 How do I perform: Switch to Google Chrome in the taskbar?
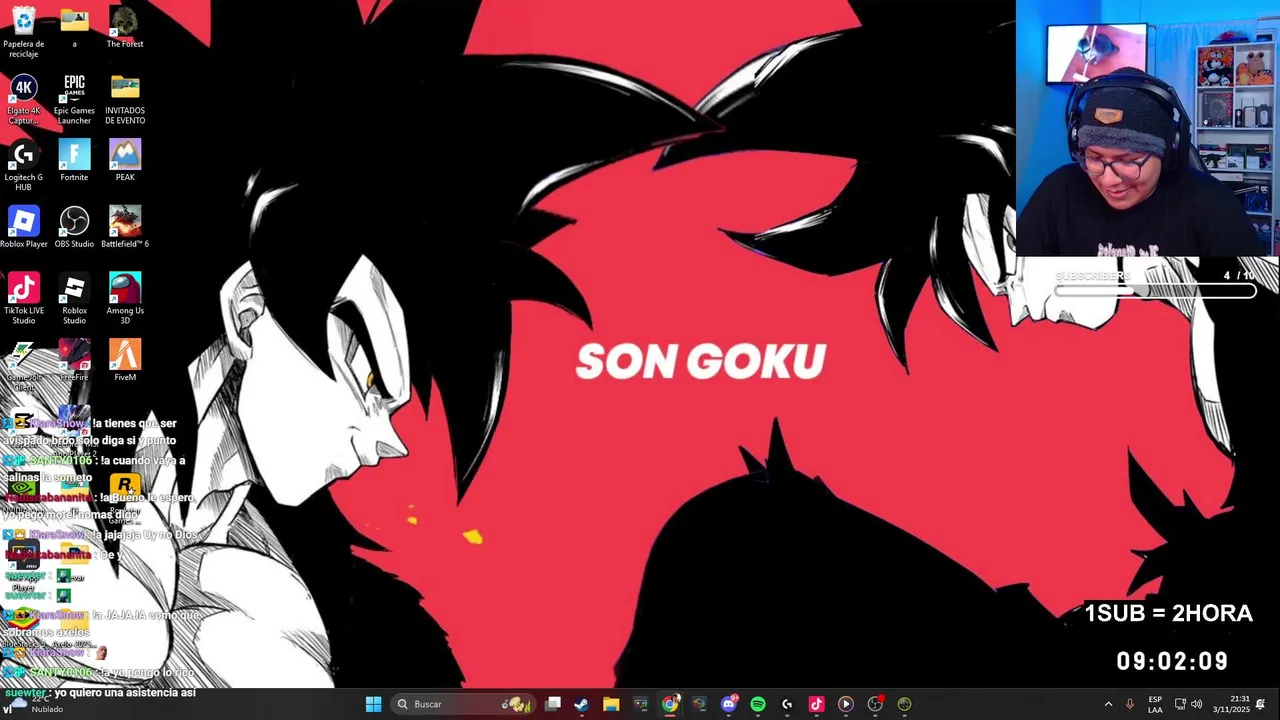(670, 704)
